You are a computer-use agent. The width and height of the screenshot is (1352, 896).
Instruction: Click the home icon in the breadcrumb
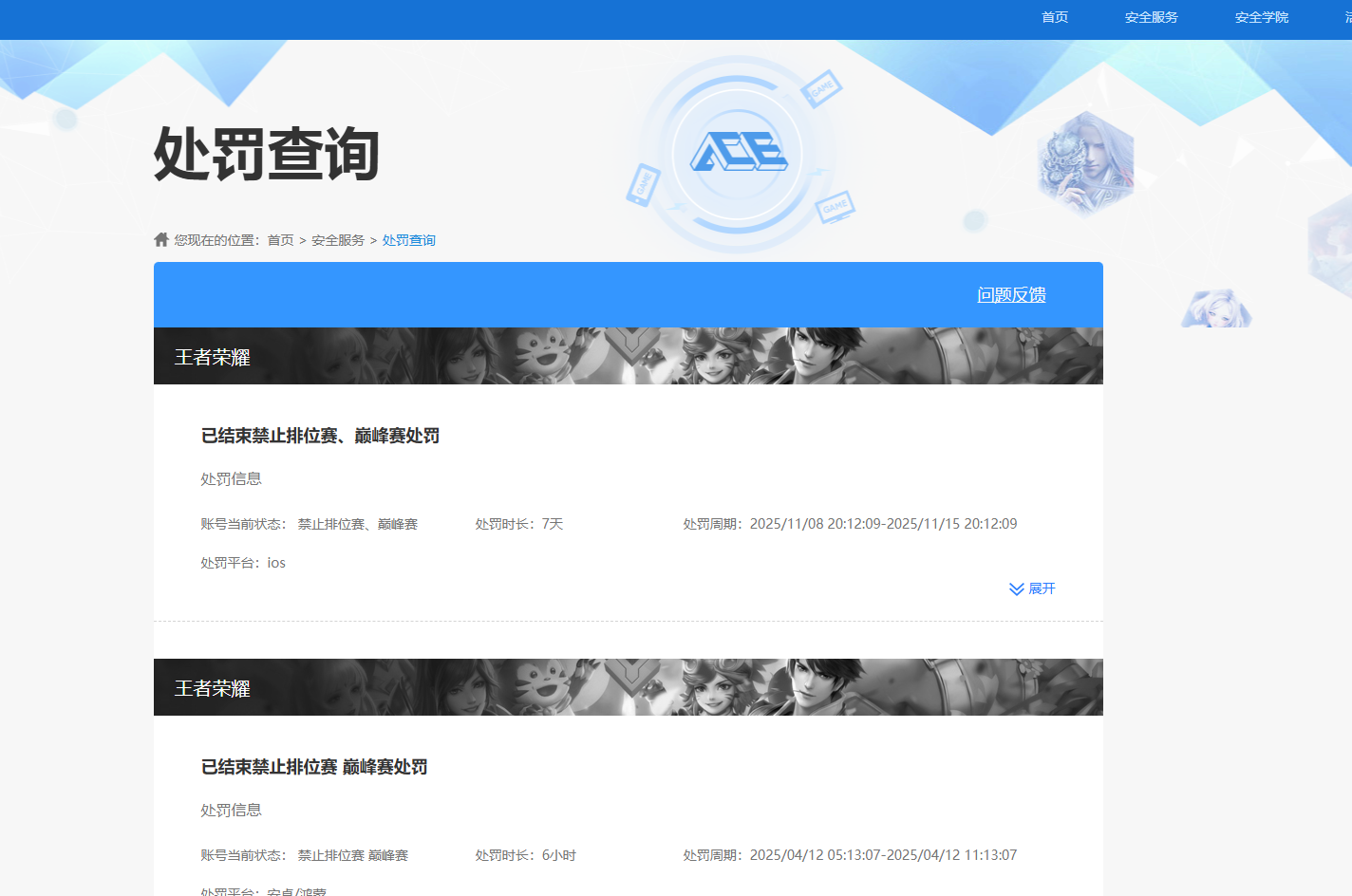[x=161, y=239]
